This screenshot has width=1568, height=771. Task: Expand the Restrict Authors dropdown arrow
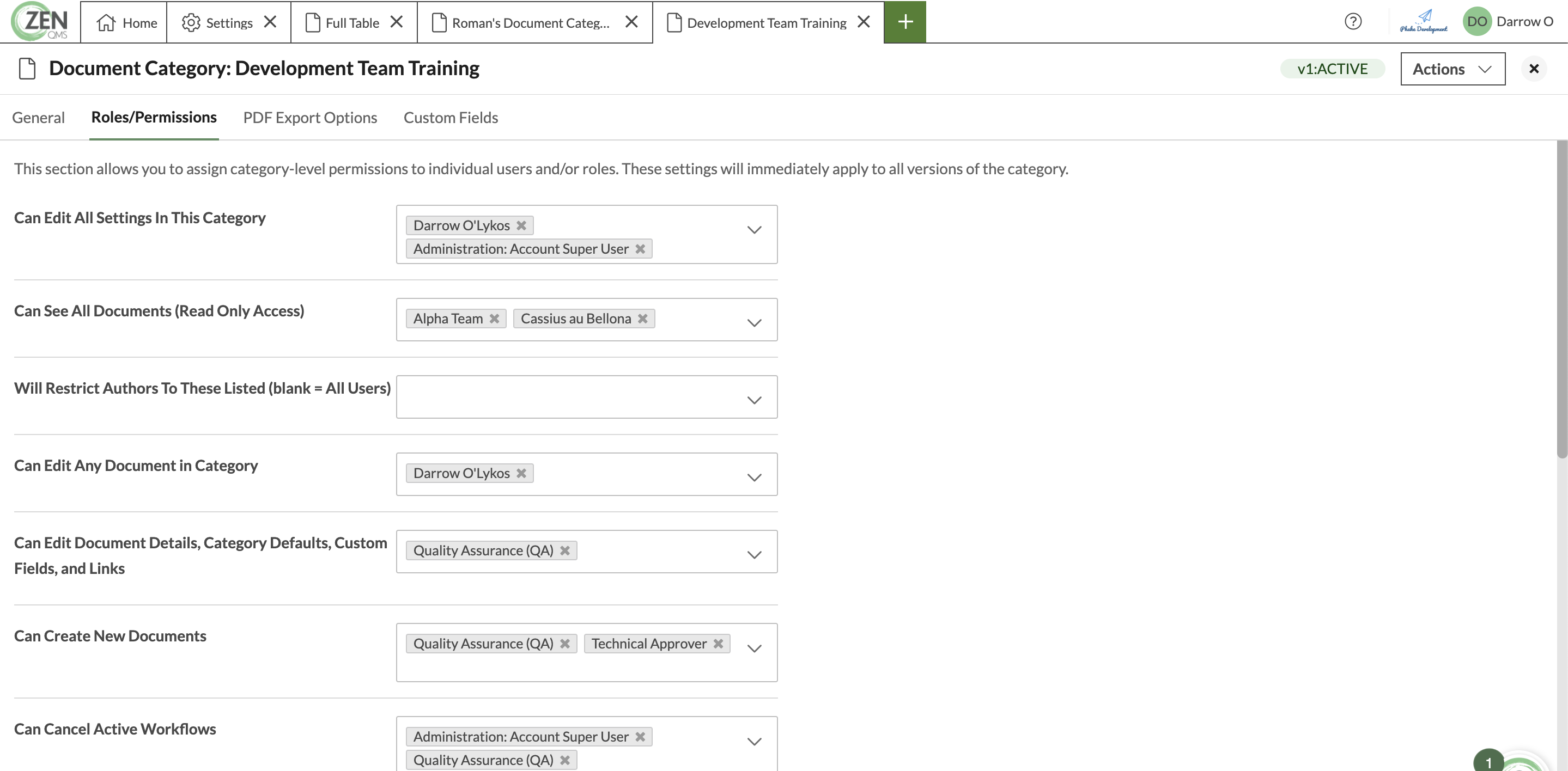(x=754, y=400)
